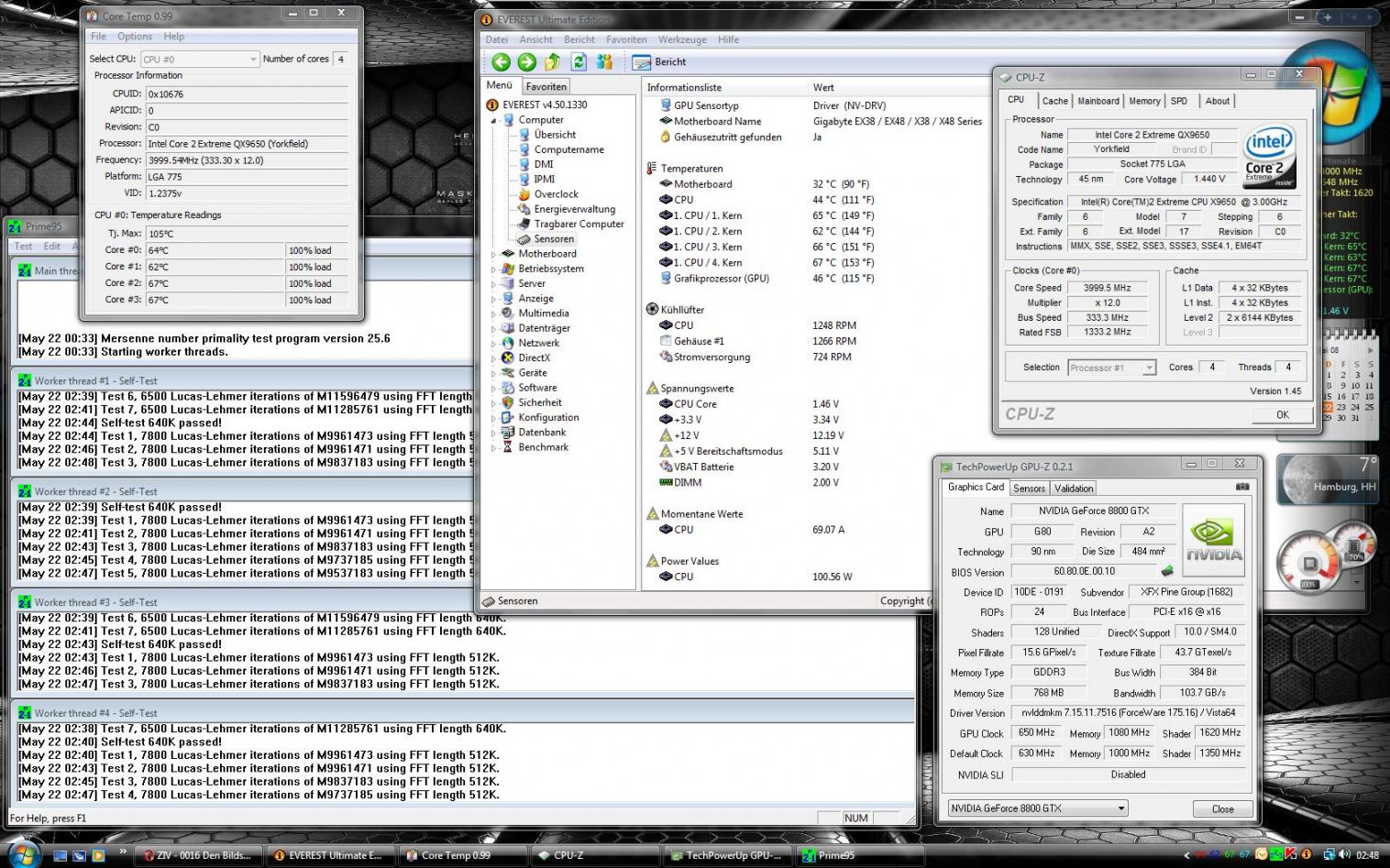Viewport: 1390px width, 868px height.
Task: Collapse the Computer tree node
Action: 493,120
